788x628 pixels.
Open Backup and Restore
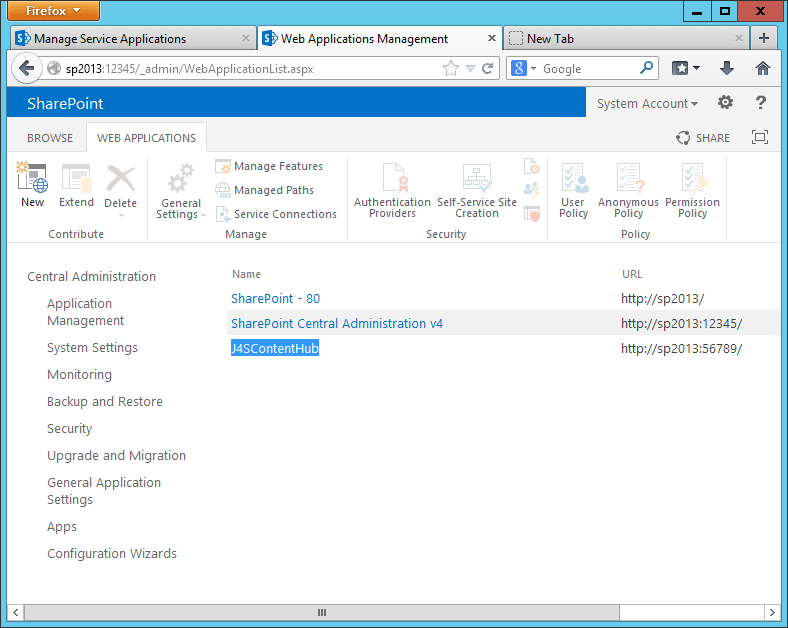105,401
